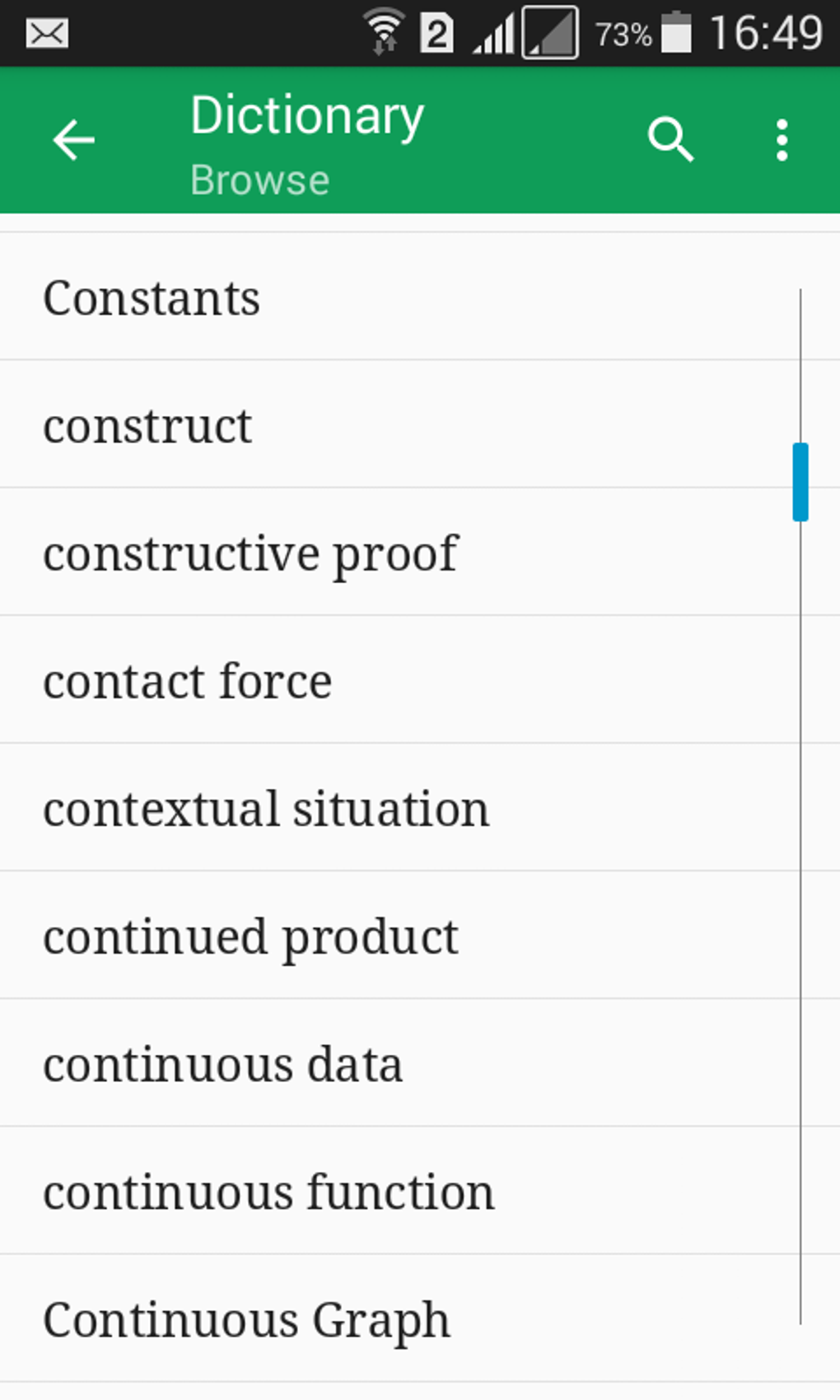Open Continuous Graph entry
This screenshot has width=840, height=1400.
(246, 1319)
